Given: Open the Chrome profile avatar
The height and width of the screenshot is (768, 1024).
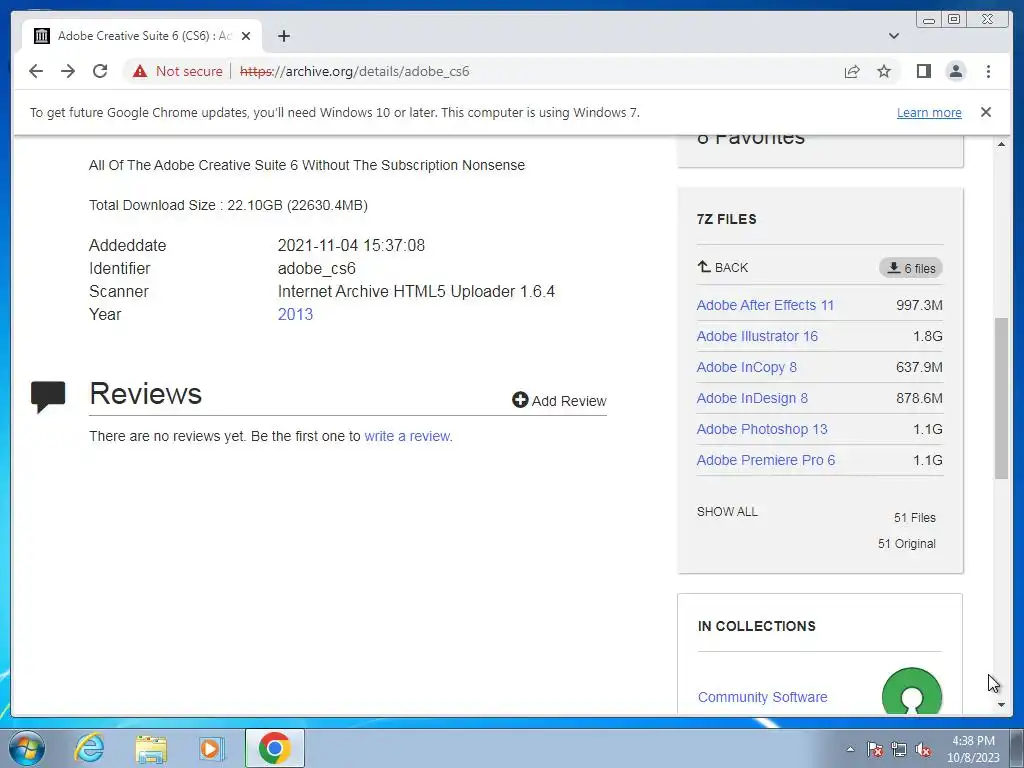Looking at the screenshot, I should point(955,71).
